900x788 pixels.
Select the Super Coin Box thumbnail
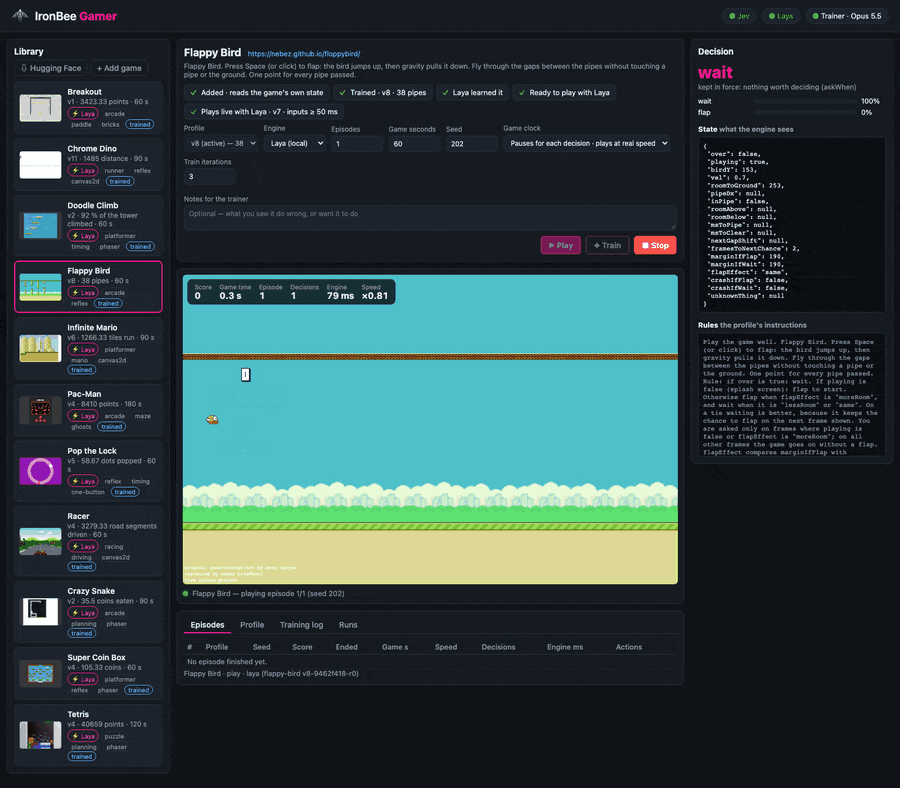[x=40, y=673]
